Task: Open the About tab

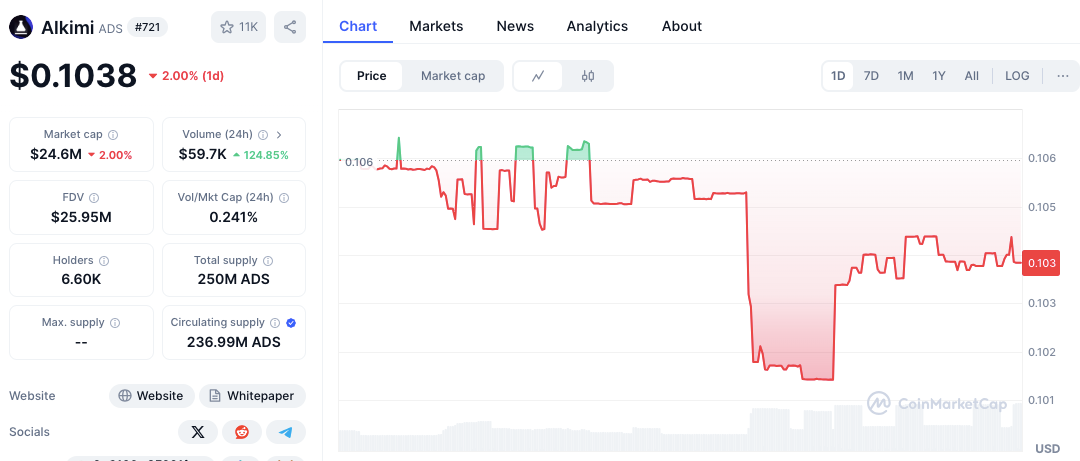Action: 682,26
